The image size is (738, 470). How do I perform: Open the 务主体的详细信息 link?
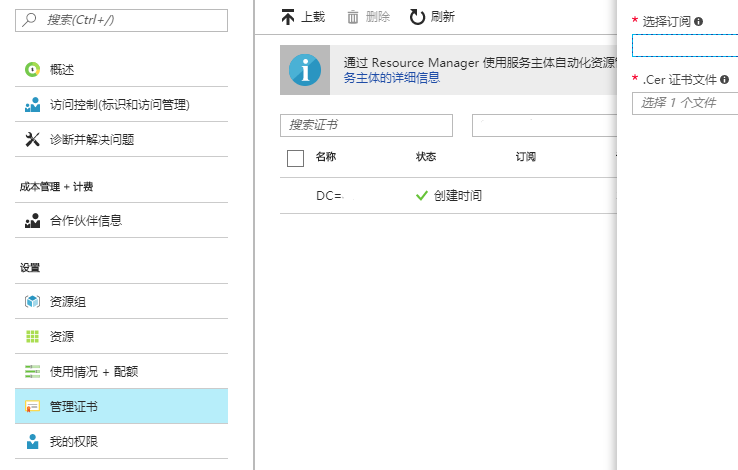click(x=392, y=78)
